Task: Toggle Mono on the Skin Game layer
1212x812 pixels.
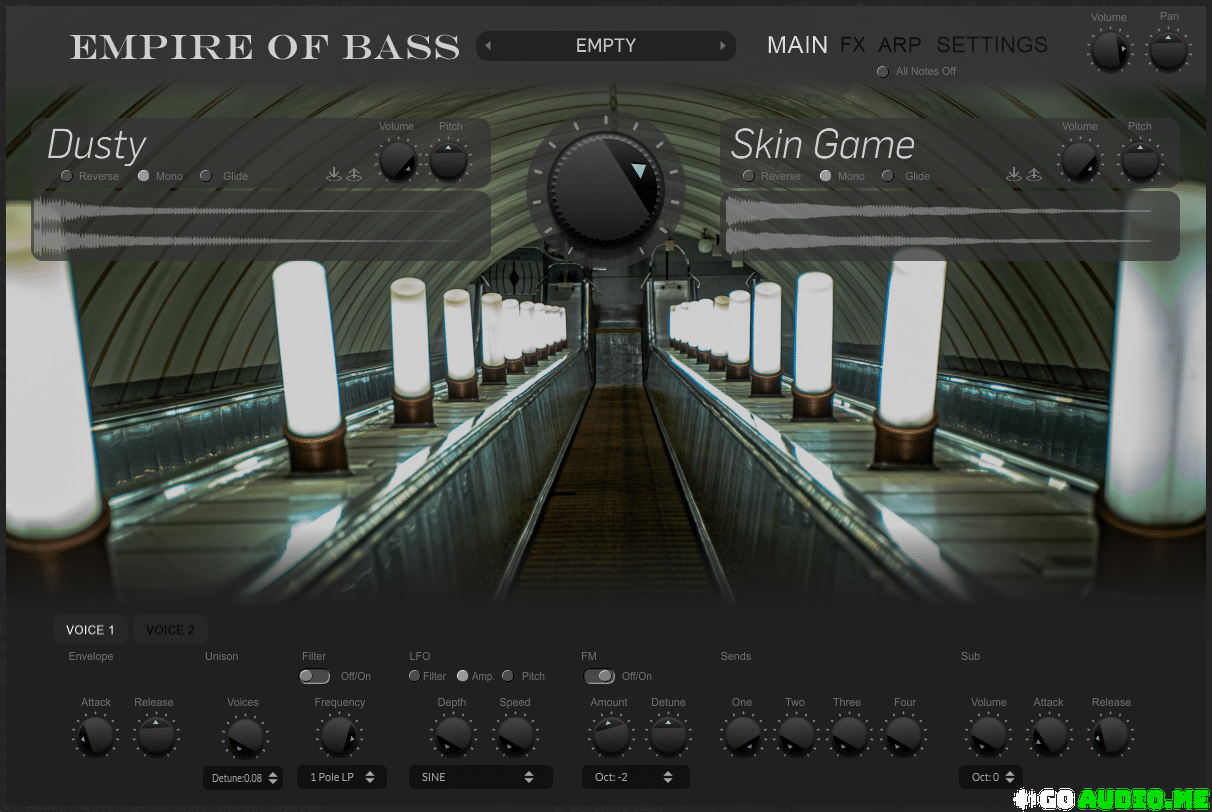Action: pos(825,176)
